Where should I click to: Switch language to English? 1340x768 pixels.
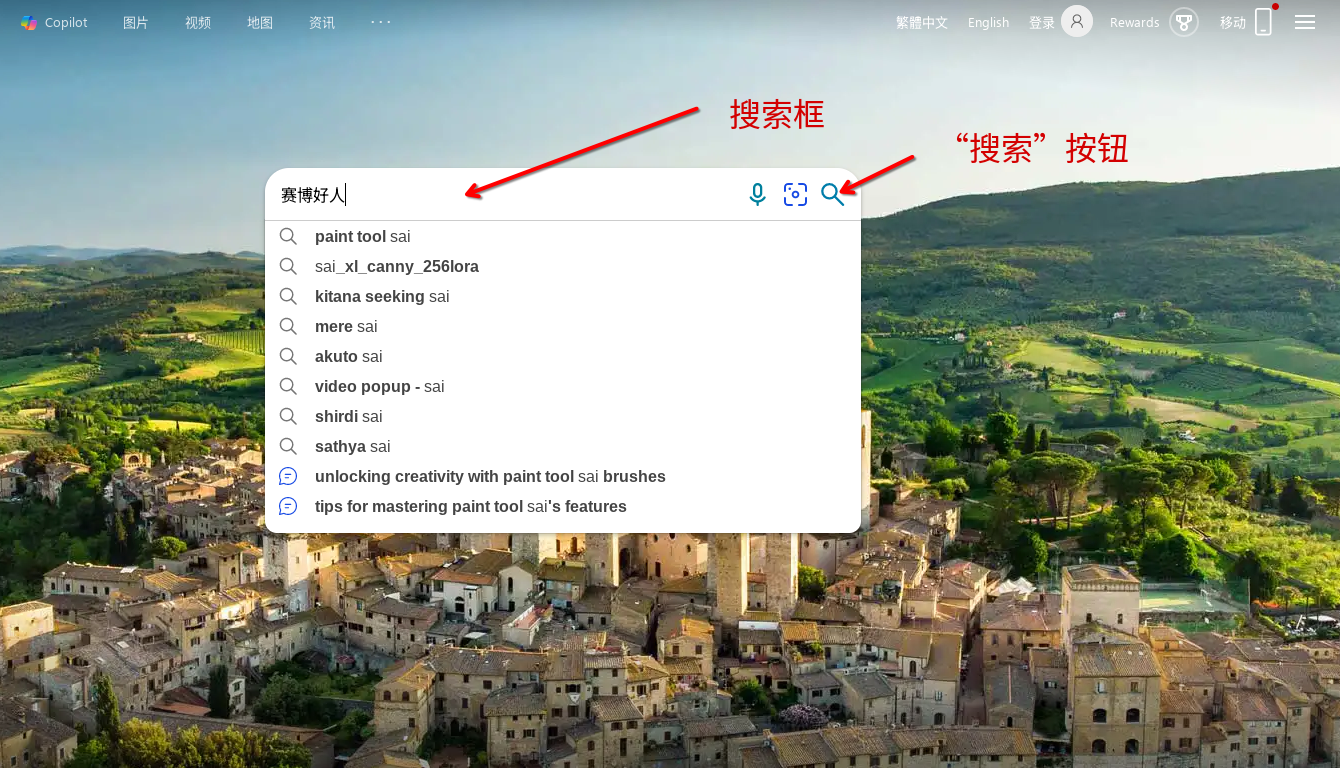click(988, 22)
